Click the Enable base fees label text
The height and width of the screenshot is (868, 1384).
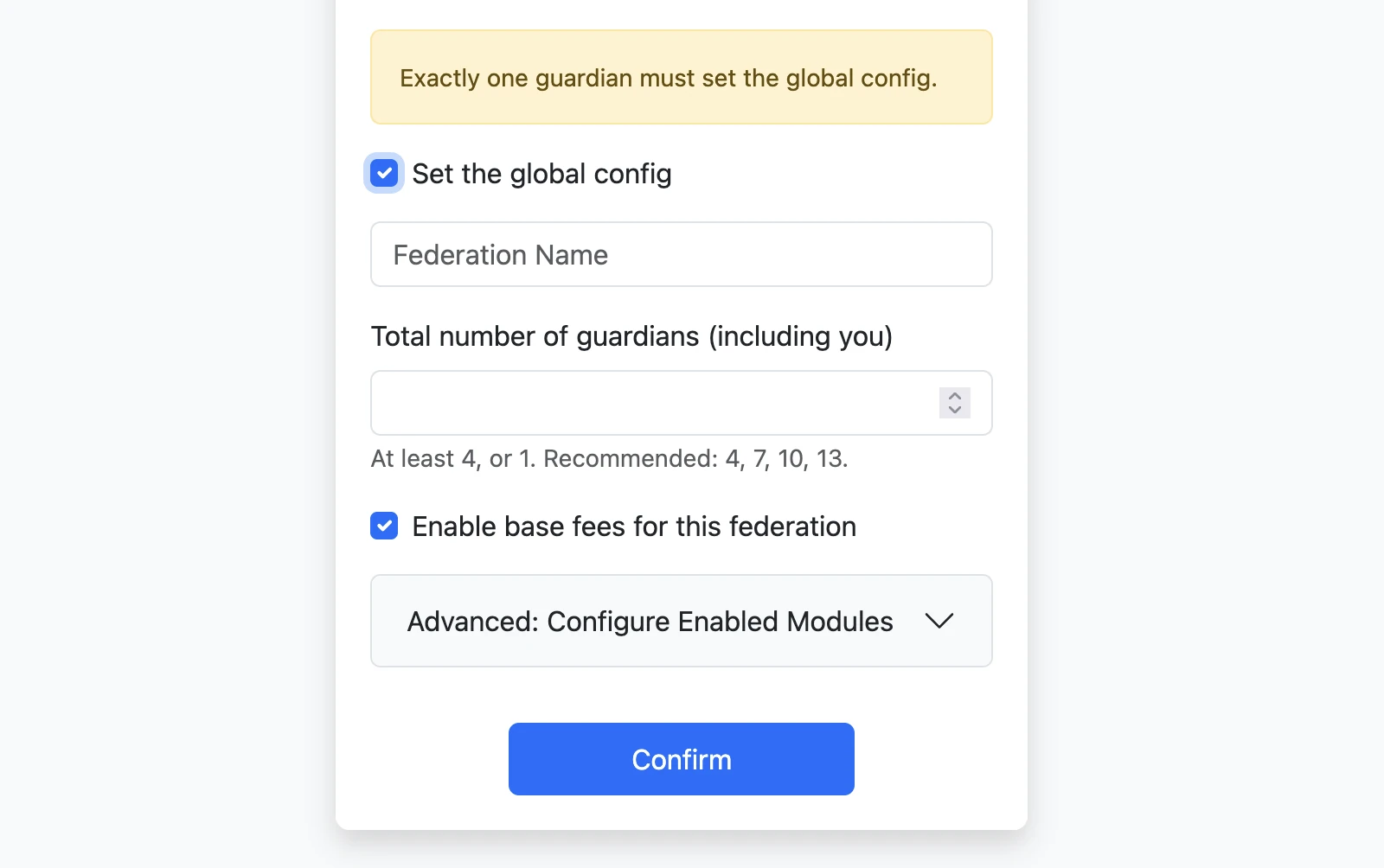click(x=634, y=526)
